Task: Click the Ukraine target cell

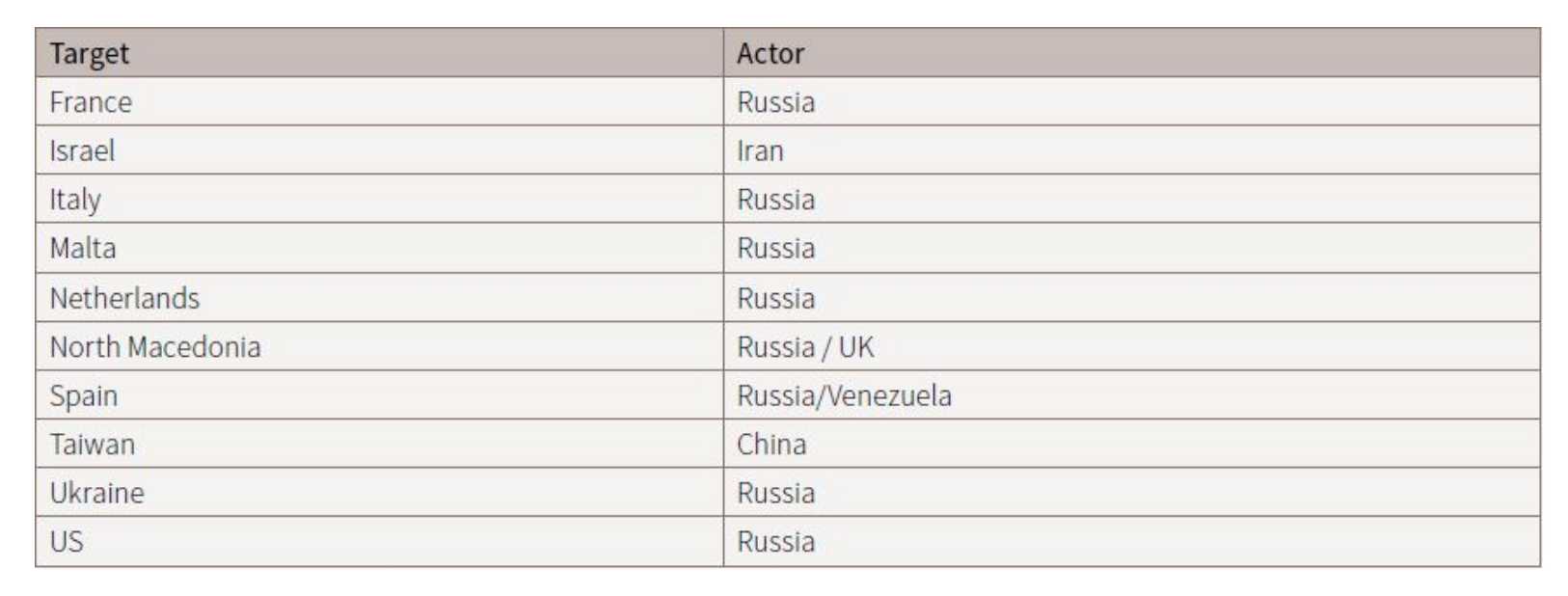Action: pyautogui.click(x=96, y=493)
